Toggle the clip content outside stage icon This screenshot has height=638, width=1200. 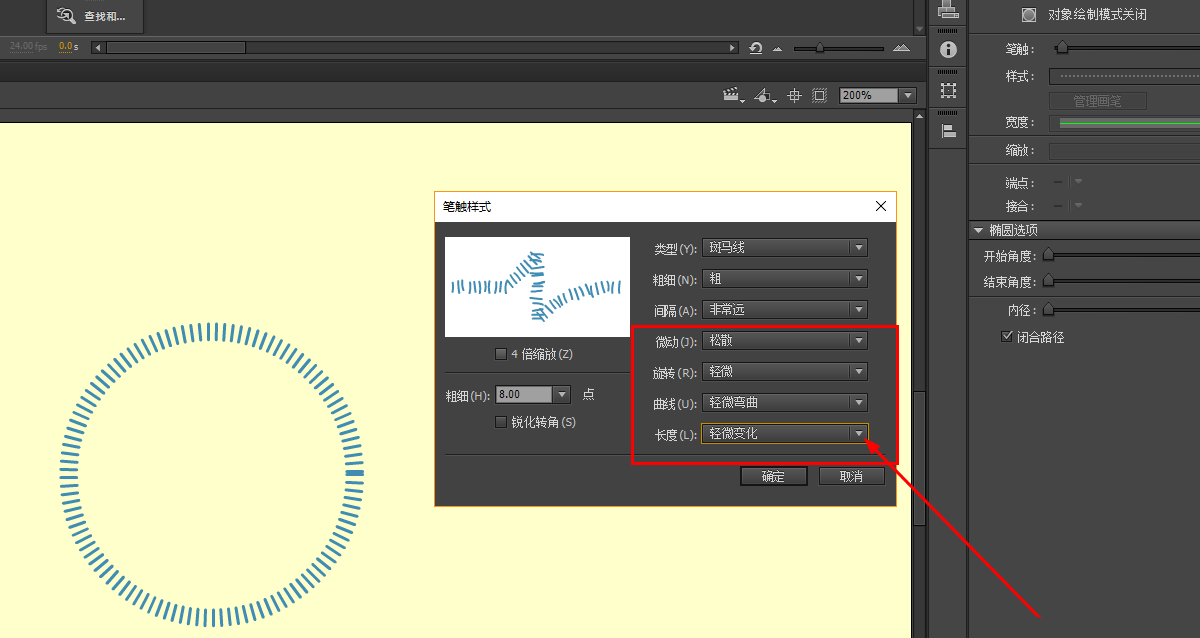pyautogui.click(x=820, y=95)
